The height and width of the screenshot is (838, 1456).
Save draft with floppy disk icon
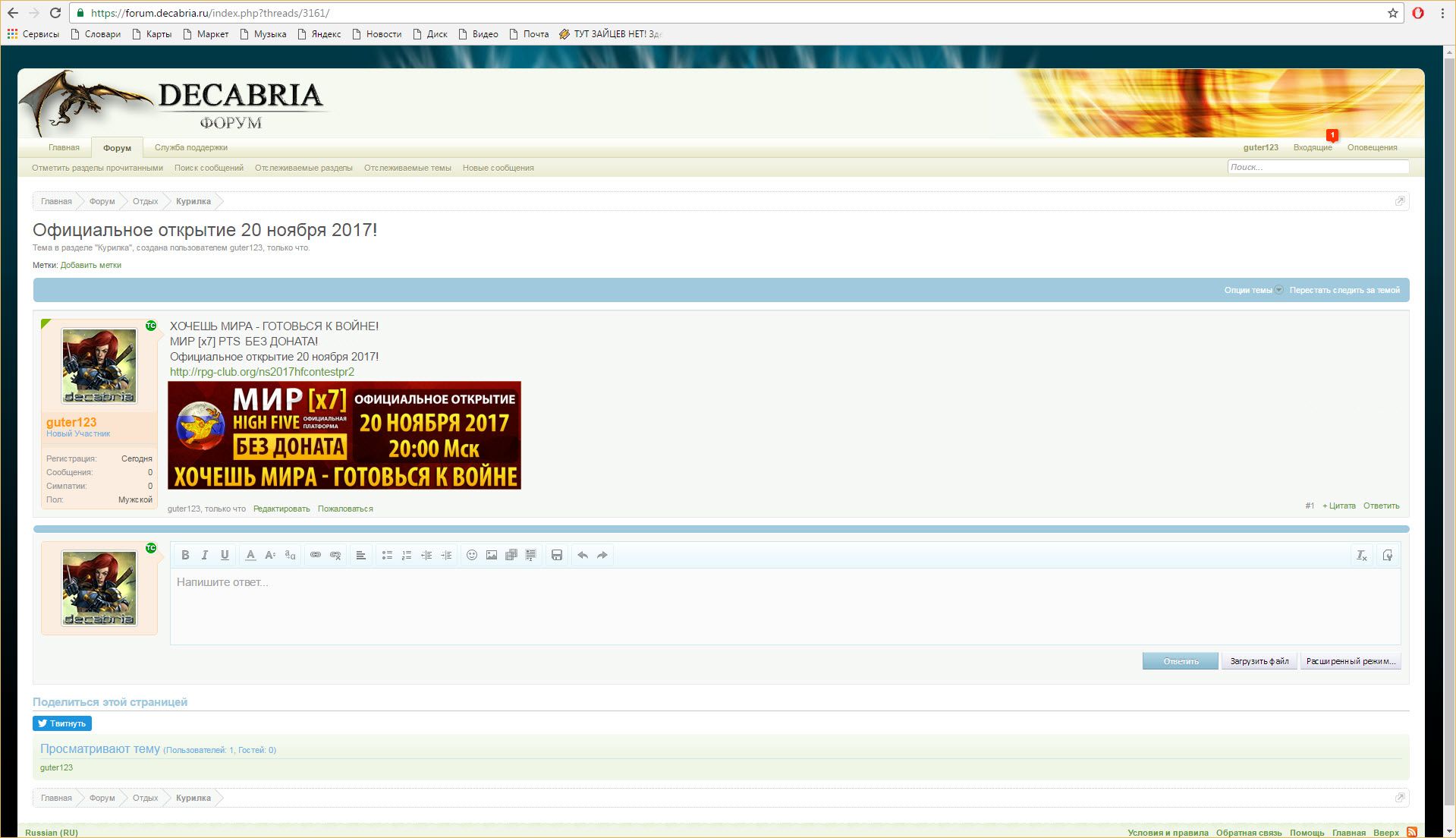[557, 555]
